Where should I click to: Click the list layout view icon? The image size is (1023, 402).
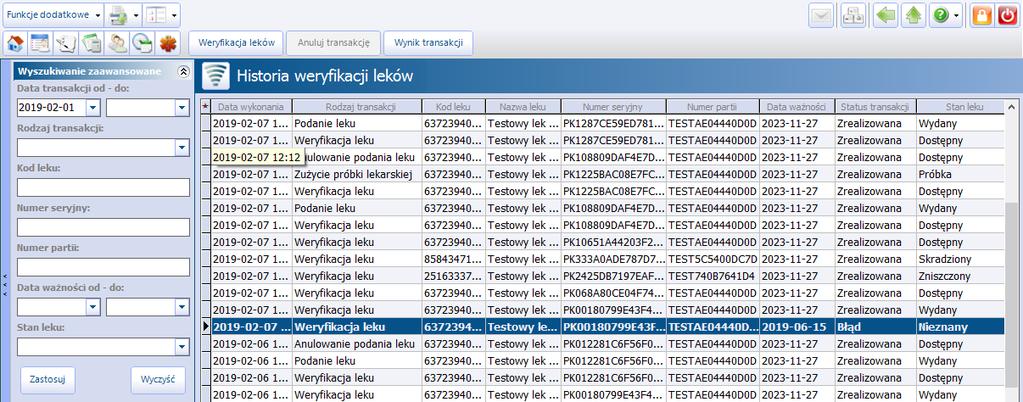[x=156, y=14]
